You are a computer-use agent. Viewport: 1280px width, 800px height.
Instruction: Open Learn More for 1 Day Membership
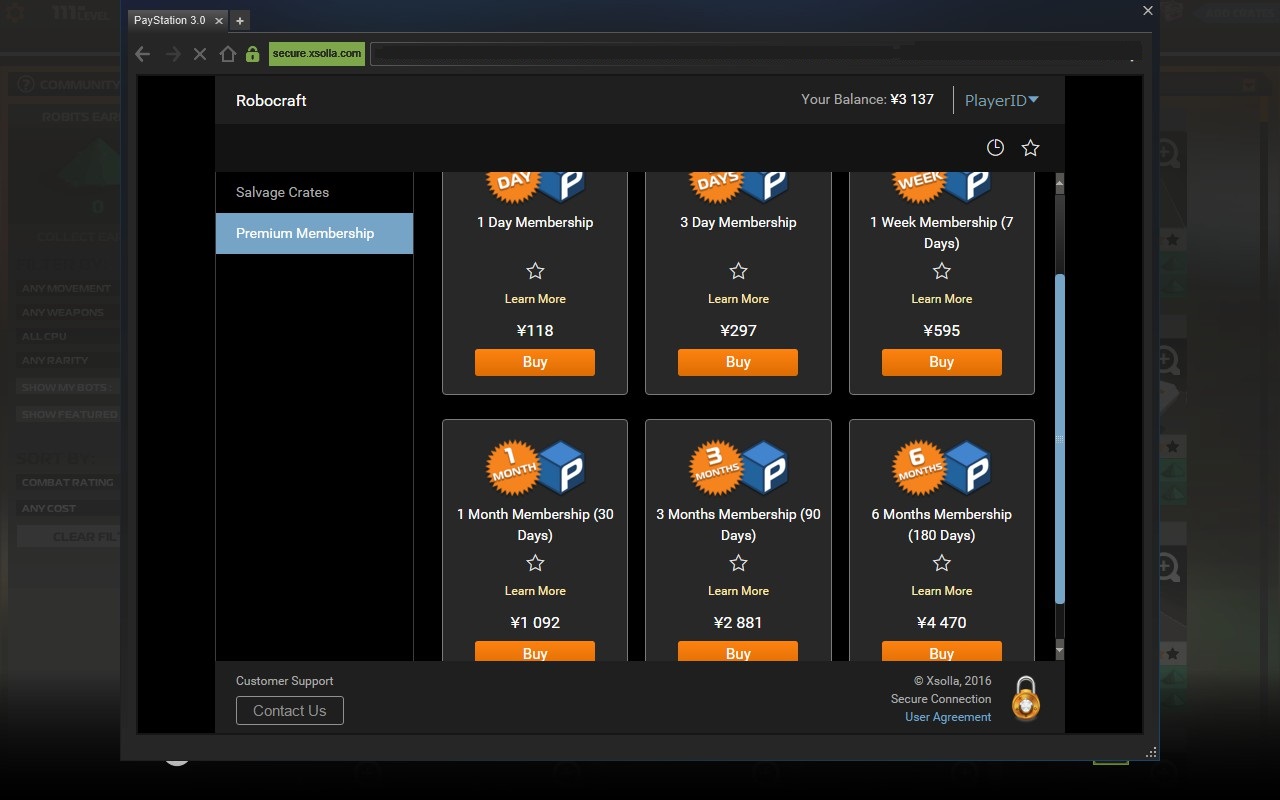(535, 299)
